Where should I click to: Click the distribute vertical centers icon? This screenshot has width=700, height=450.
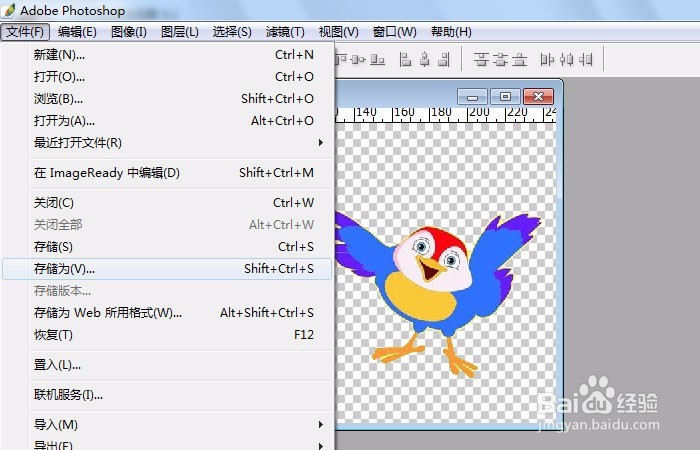pos(500,59)
